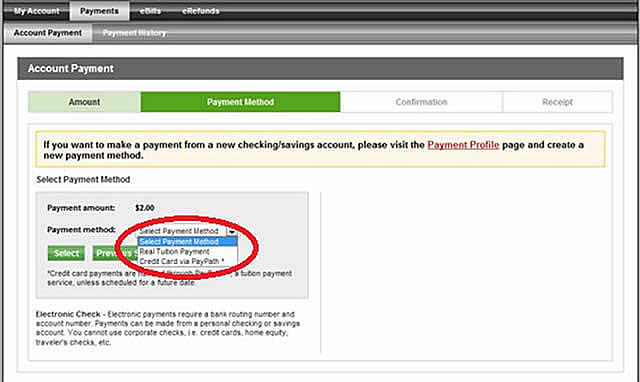Click the Electronic Check description text
Screen dimensions: 640x382
click(x=168, y=328)
